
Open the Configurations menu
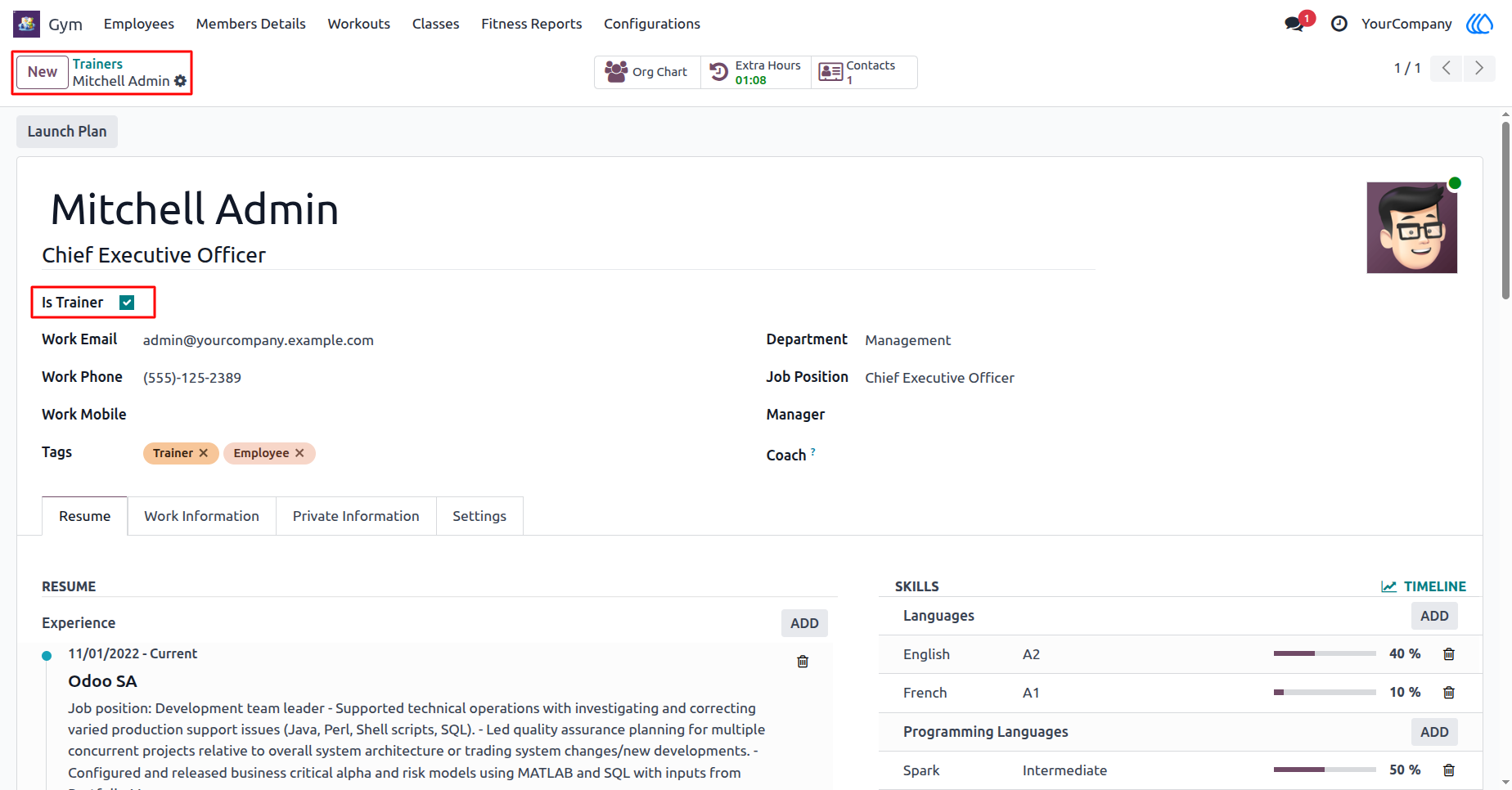pos(652,24)
